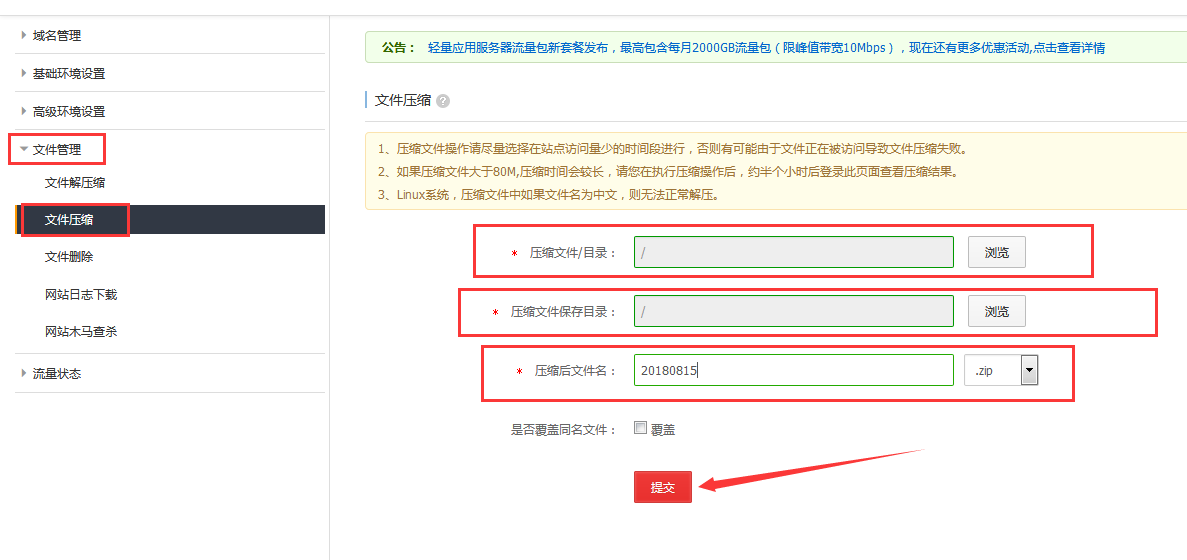This screenshot has height=560, width=1187.
Task: Click the note about files larger than 80M
Action: [x=668, y=172]
